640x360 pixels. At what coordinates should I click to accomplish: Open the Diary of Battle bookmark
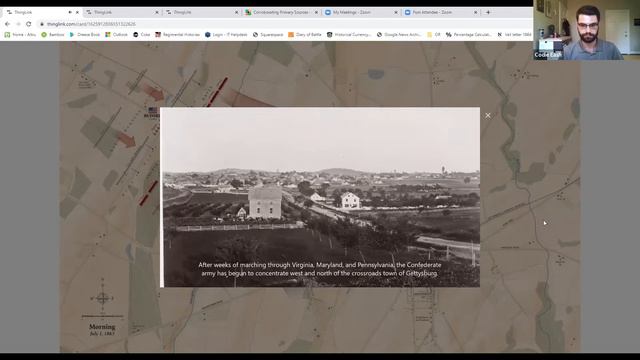(305, 35)
